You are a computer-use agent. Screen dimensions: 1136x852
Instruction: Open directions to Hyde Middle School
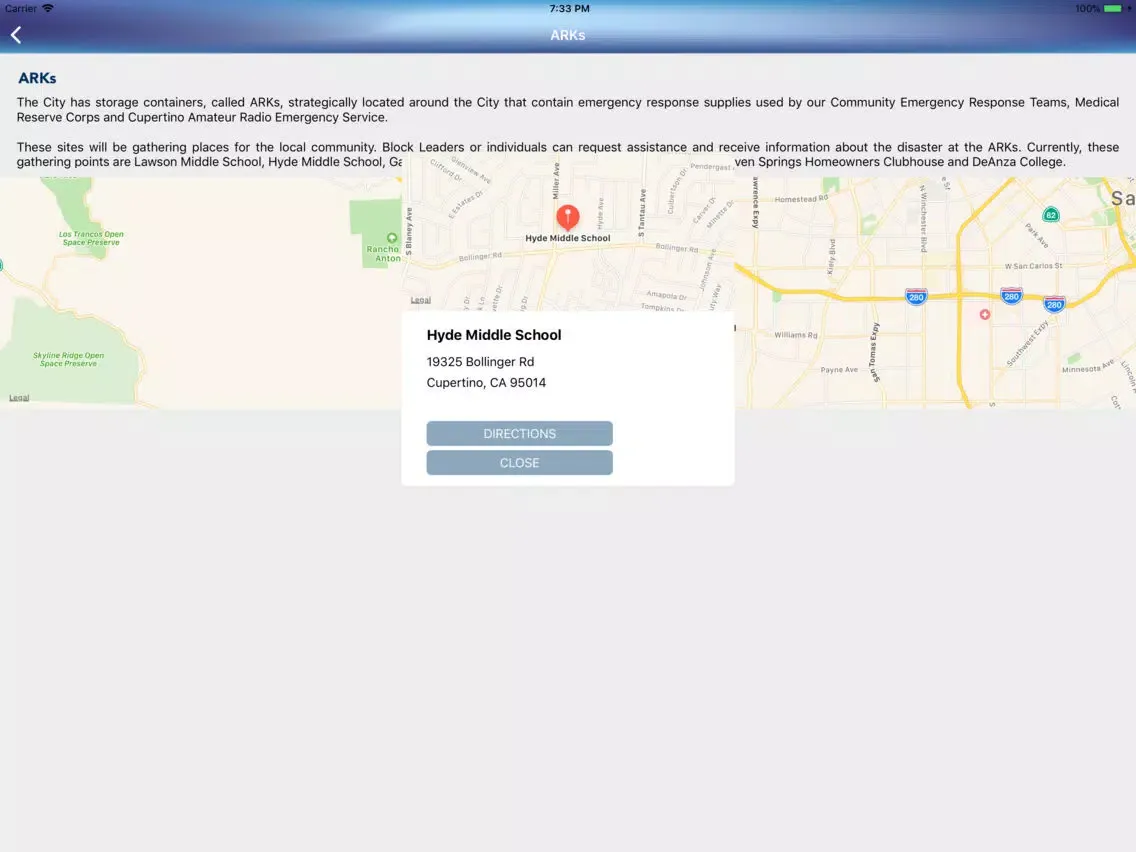click(x=519, y=433)
